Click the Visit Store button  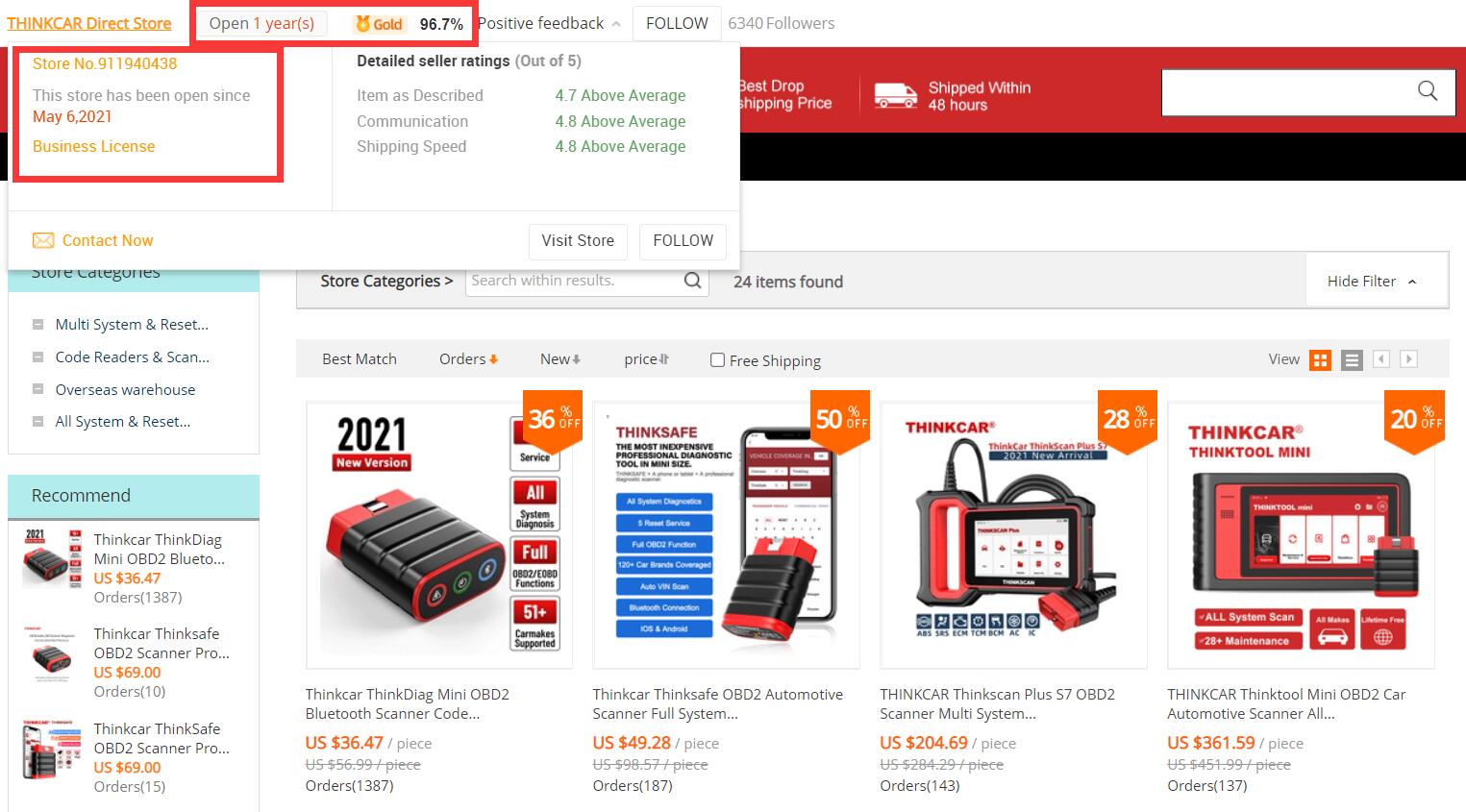[578, 241]
